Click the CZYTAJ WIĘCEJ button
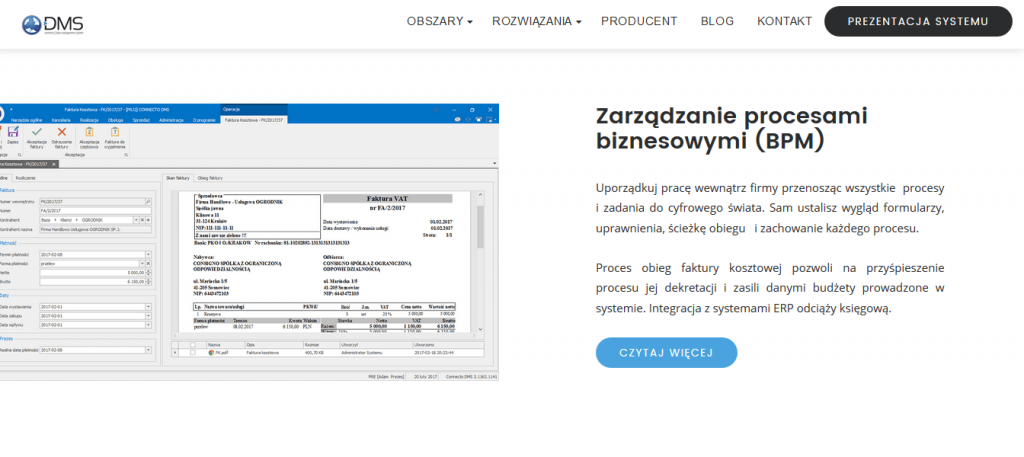1024x457 pixels. [666, 353]
